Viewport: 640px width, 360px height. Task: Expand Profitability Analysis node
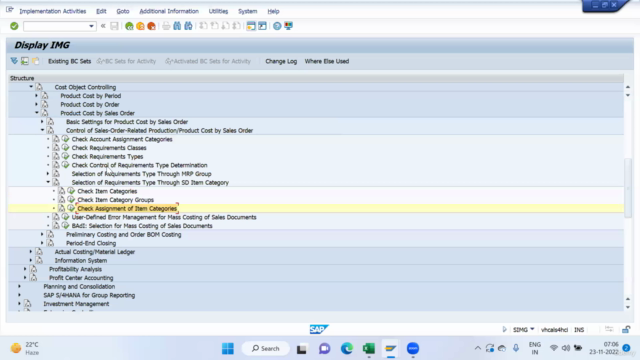tap(25, 269)
